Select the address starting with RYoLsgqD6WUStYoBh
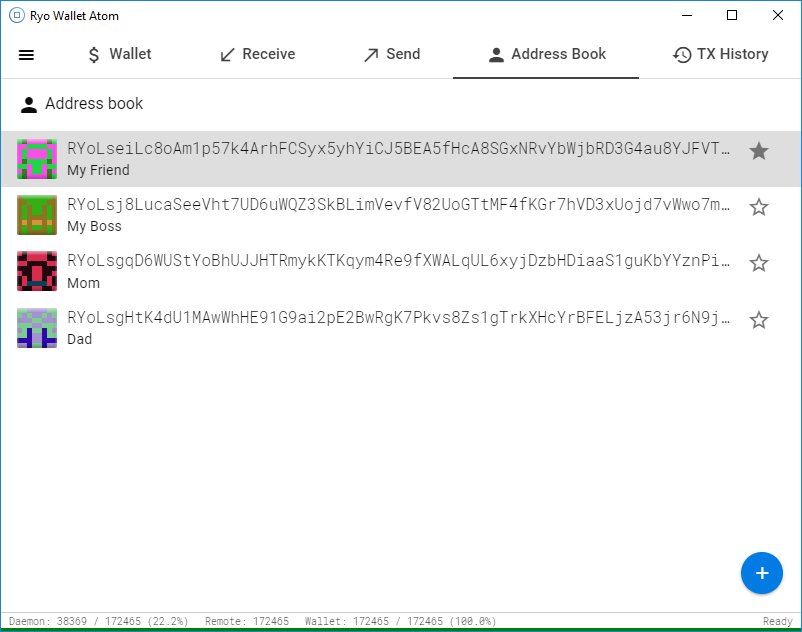 tap(399, 261)
